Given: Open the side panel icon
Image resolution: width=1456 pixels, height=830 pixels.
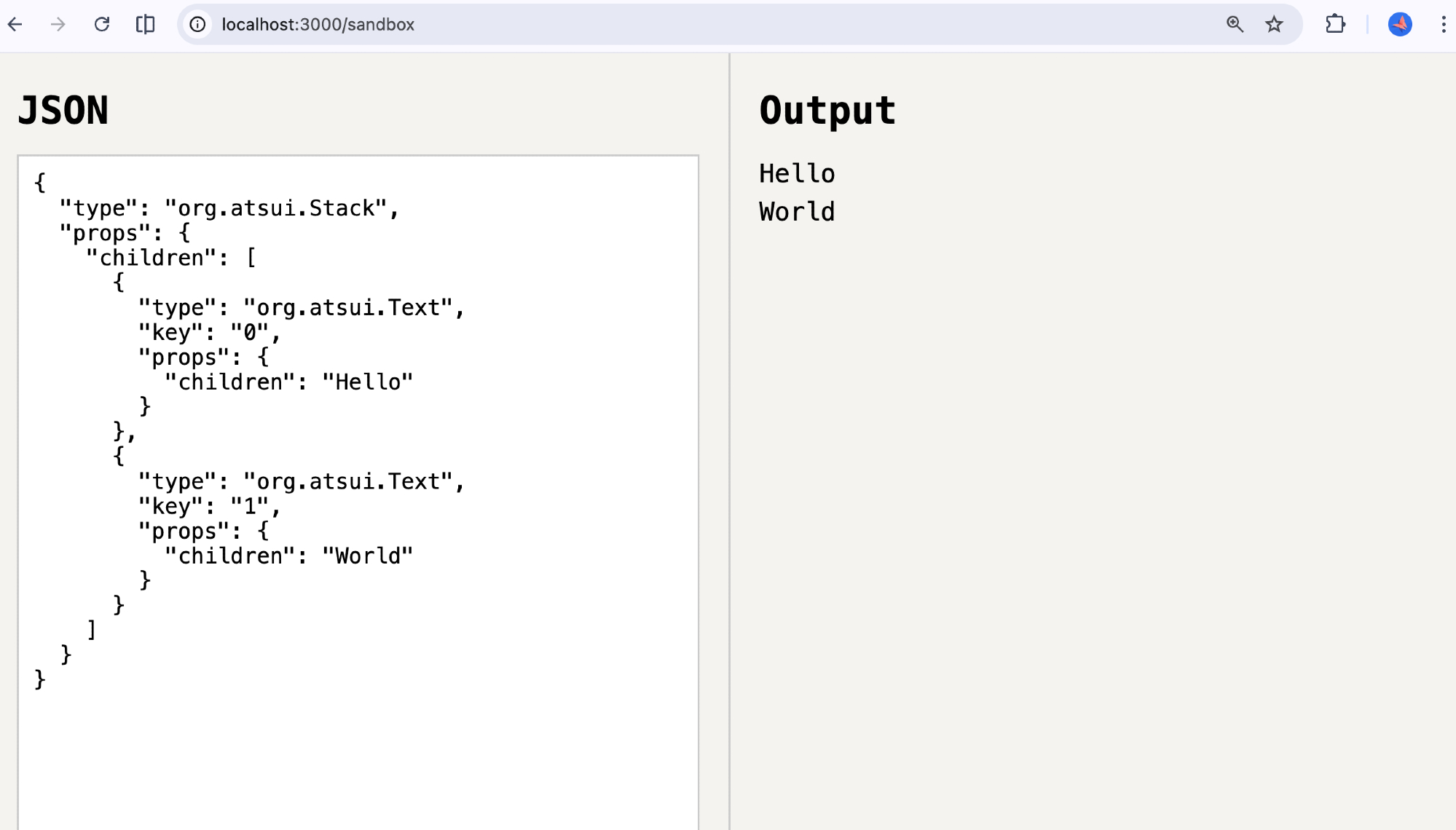Looking at the screenshot, I should [x=146, y=24].
